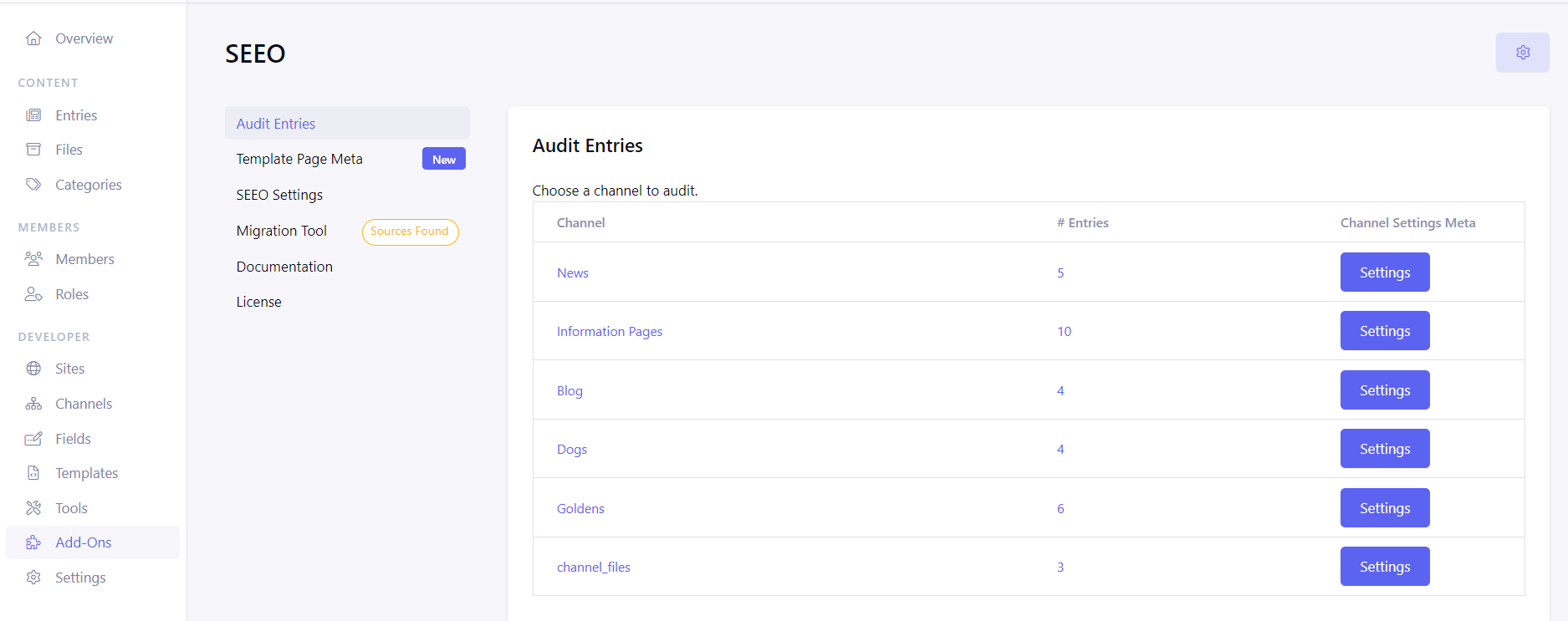Image resolution: width=1568 pixels, height=621 pixels.
Task: Click the New badge beside Template Page Meta
Action: 444,159
